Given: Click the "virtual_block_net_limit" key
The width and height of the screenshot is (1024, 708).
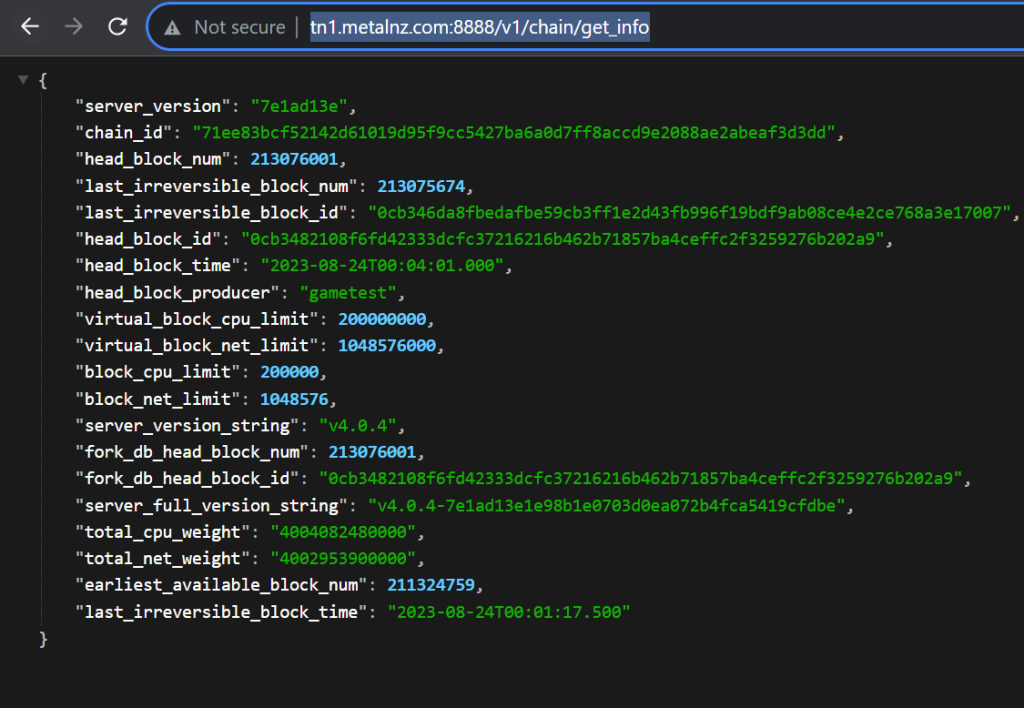Looking at the screenshot, I should coord(197,346).
